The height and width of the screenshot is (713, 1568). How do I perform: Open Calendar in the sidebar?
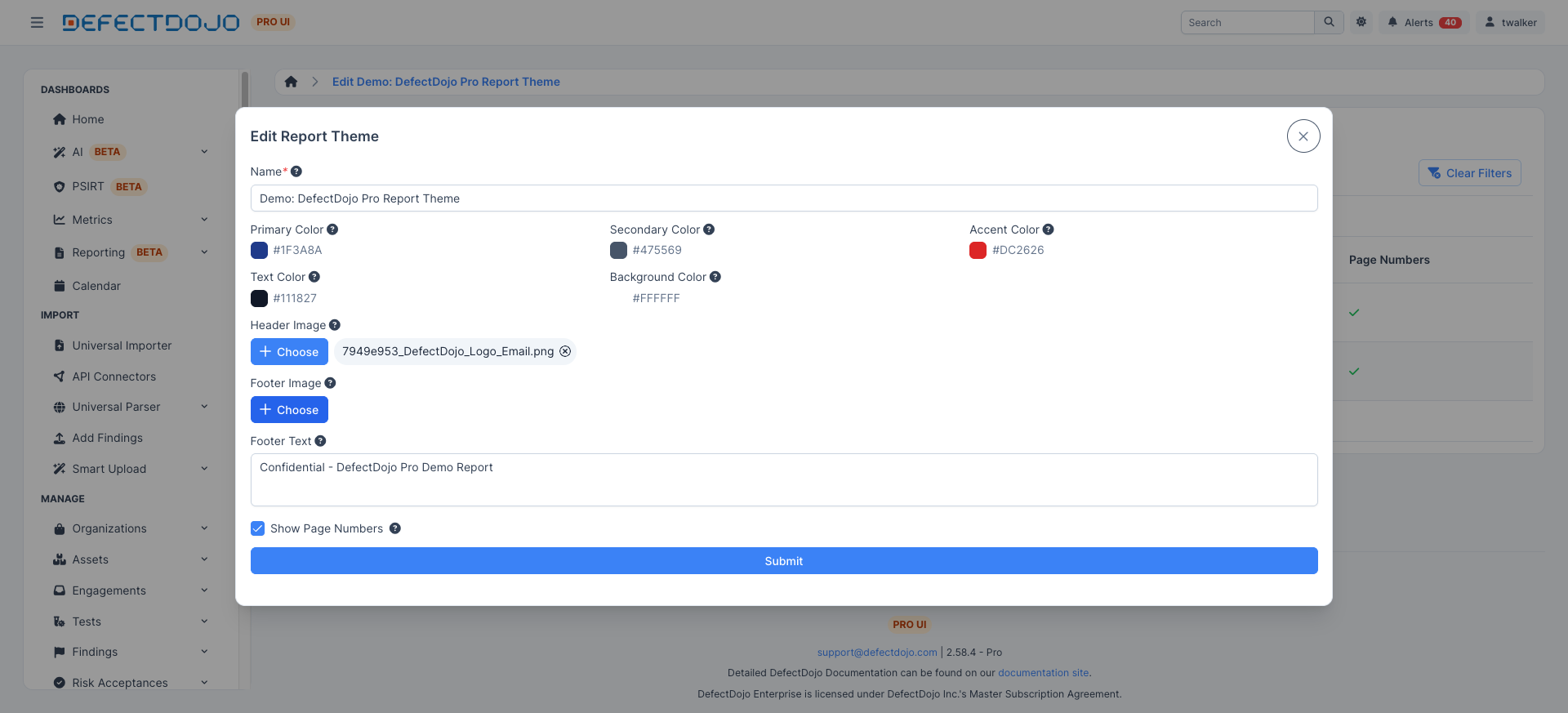[x=96, y=286]
